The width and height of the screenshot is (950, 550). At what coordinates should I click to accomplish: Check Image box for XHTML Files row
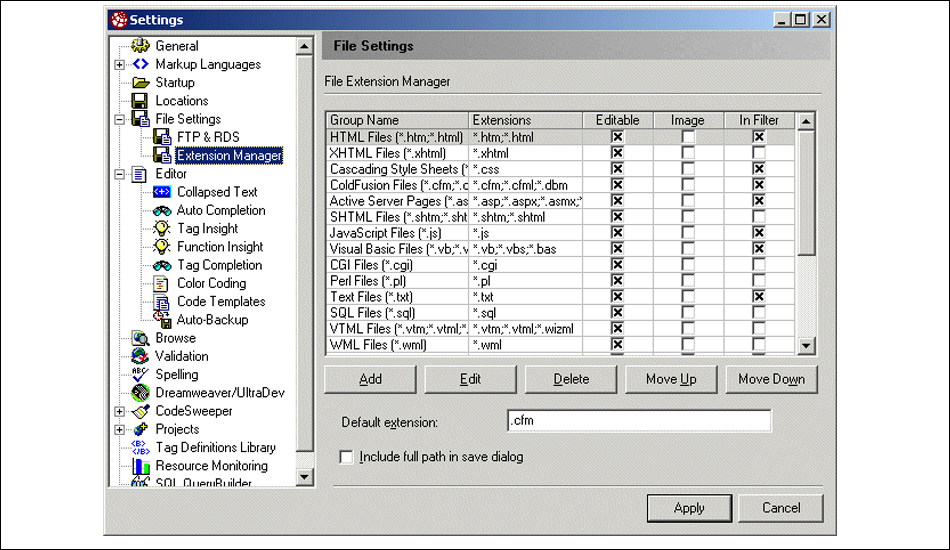click(x=688, y=153)
